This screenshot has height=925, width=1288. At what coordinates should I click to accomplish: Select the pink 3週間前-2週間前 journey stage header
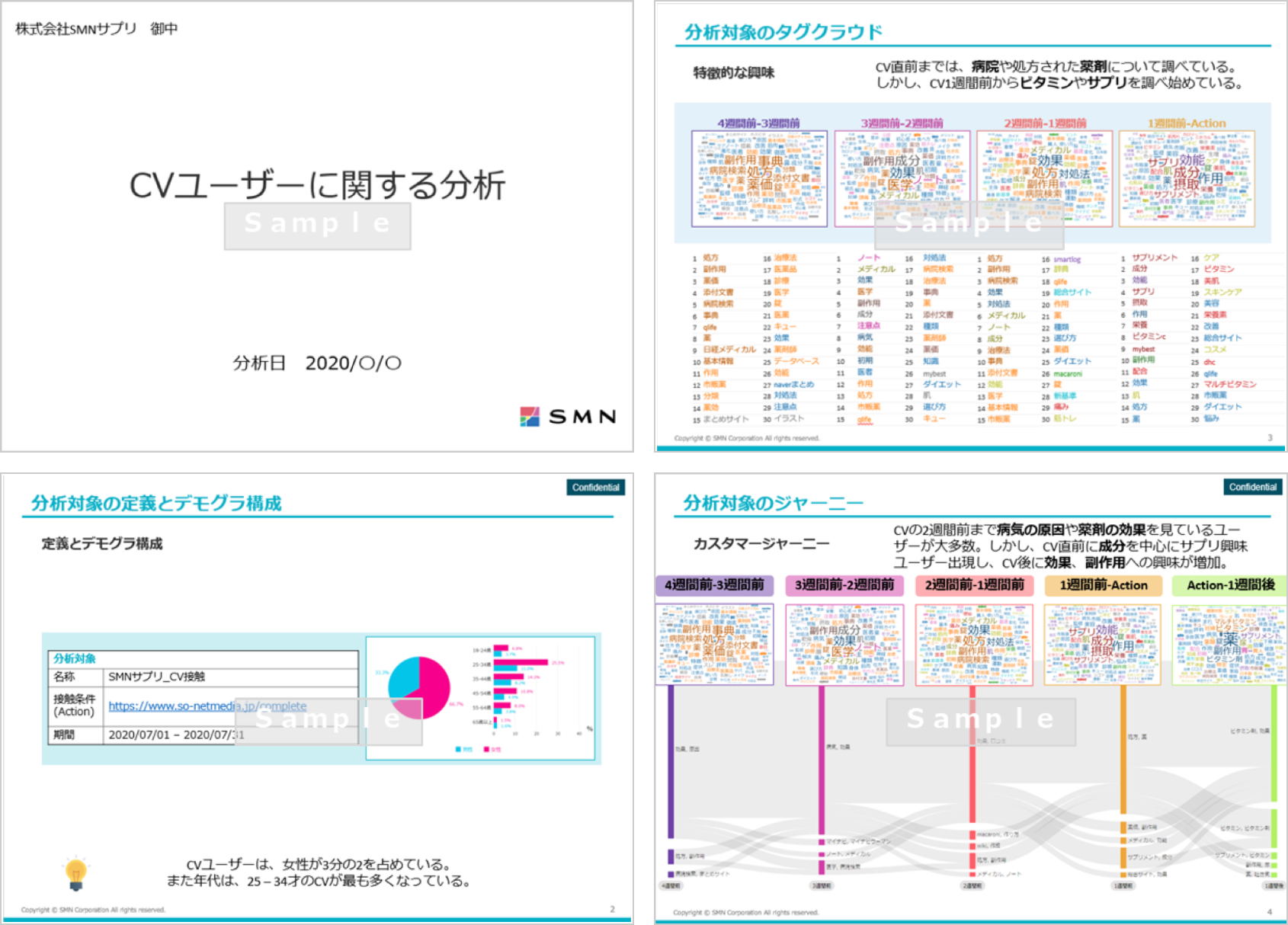844,585
